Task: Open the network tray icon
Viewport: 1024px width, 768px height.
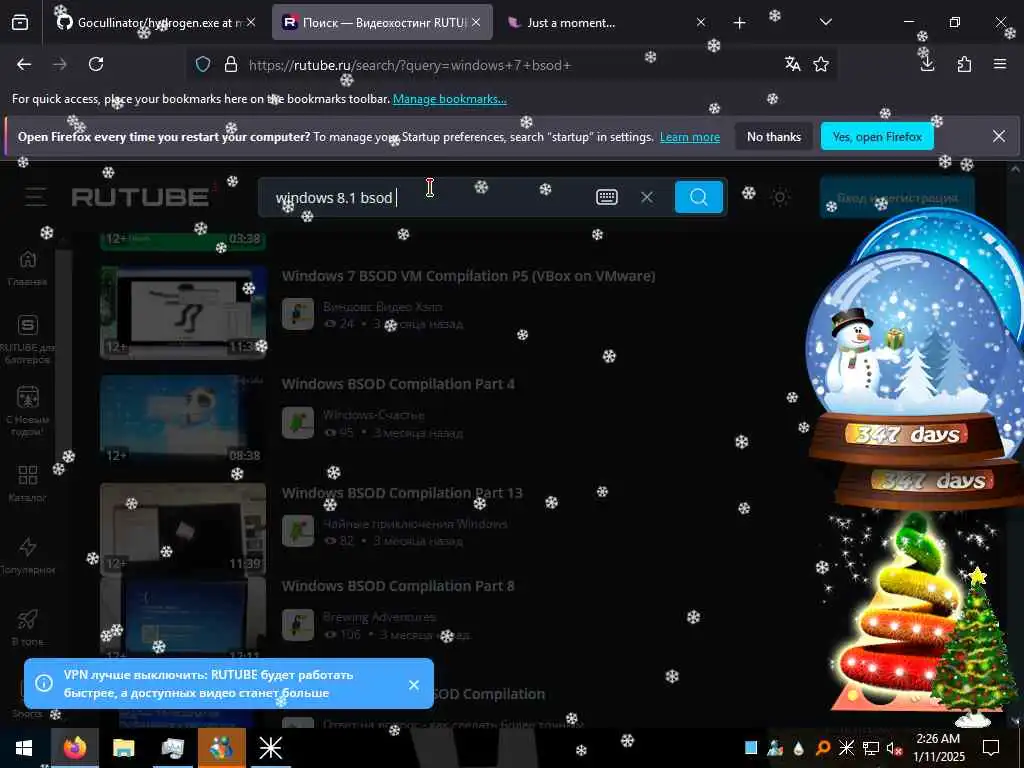Action: tap(871, 748)
